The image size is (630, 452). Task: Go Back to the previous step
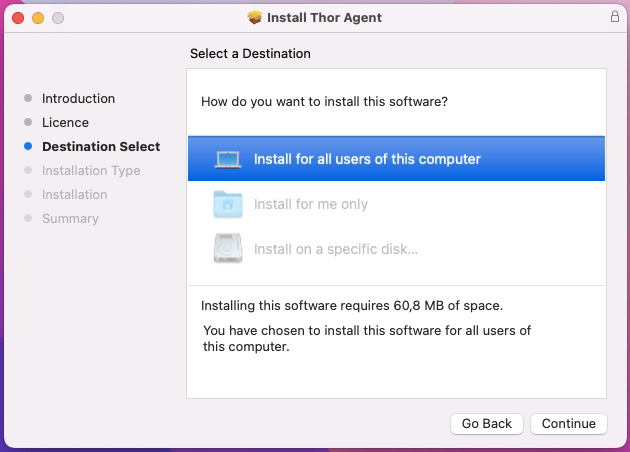click(487, 424)
